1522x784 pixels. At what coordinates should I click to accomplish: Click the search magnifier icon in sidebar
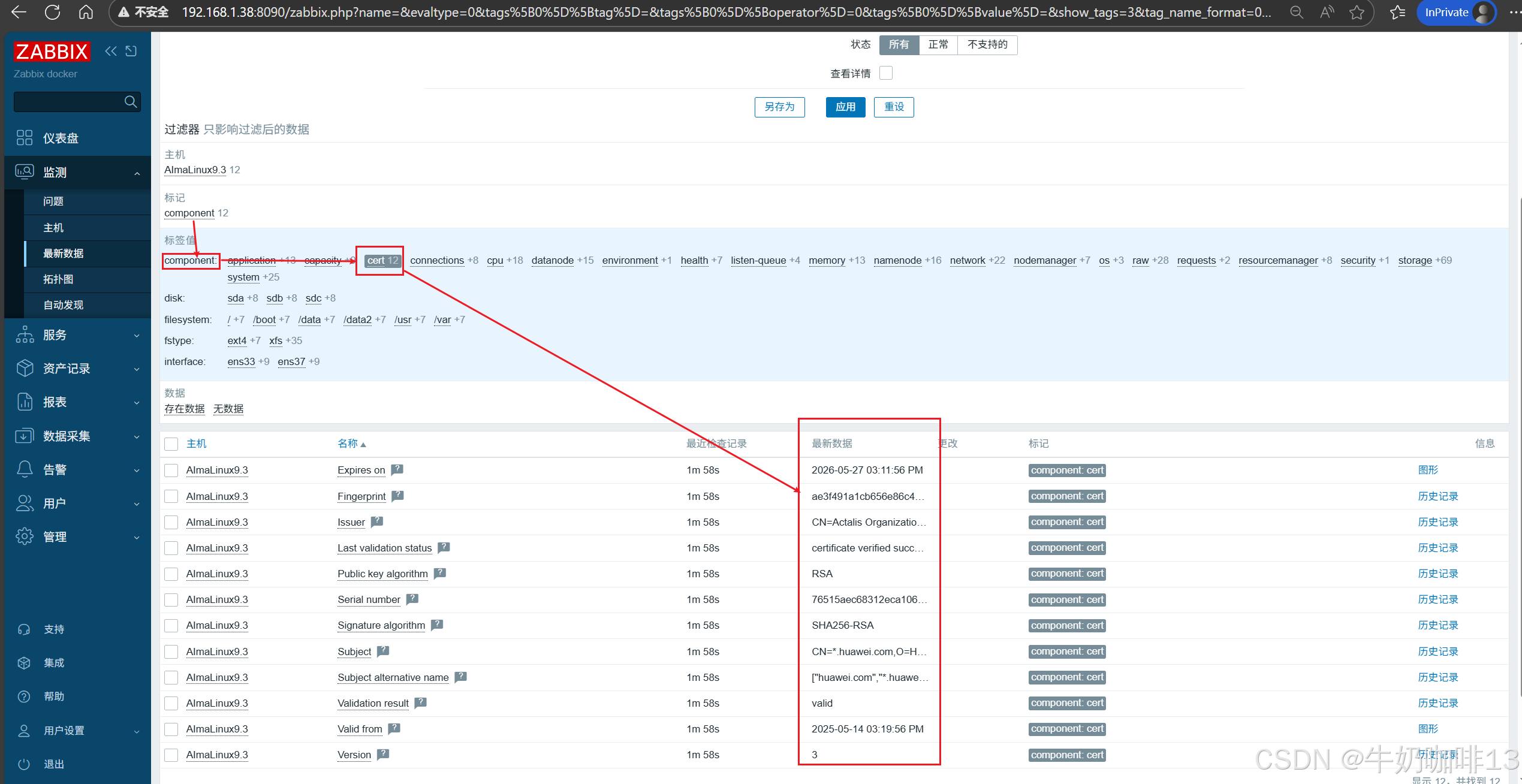coord(130,102)
